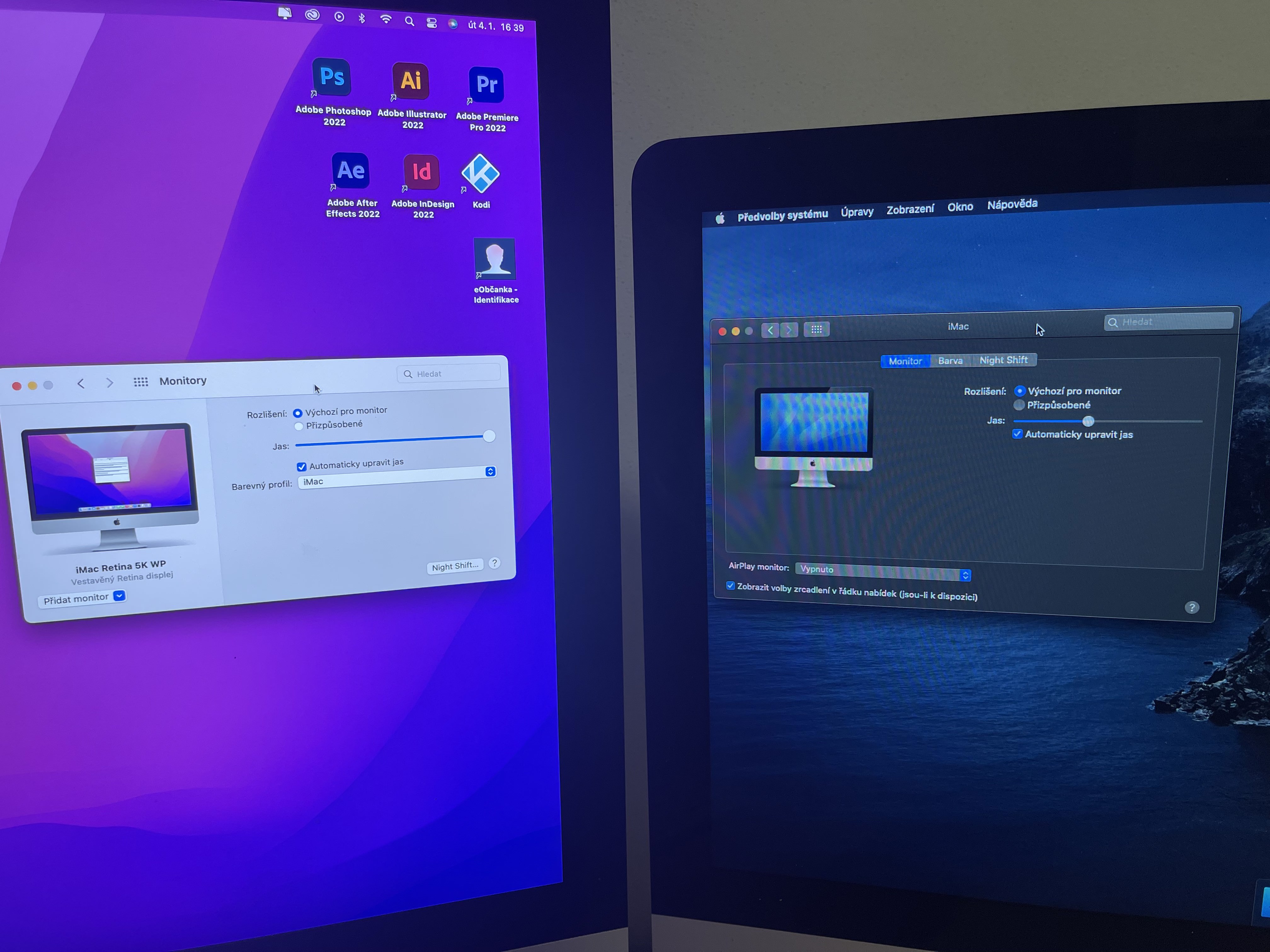Open the Adobe Illustrator 2022 desktop icon
The width and height of the screenshot is (1270, 952).
pyautogui.click(x=410, y=82)
